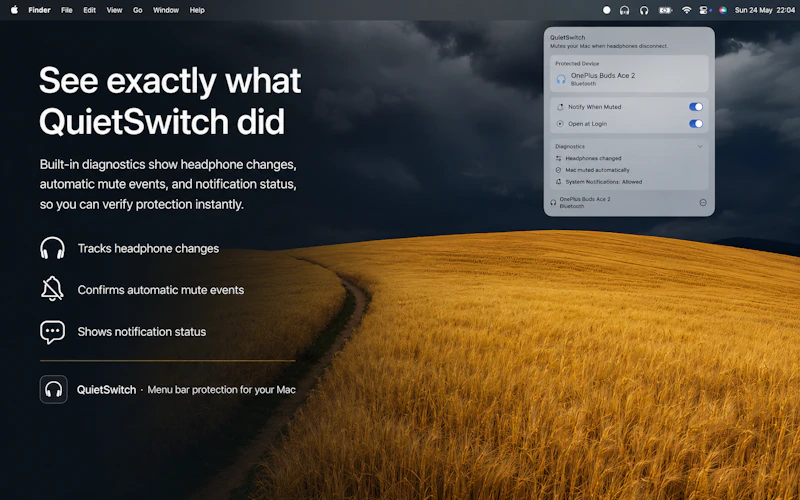
Task: Open the Help menu
Action: pyautogui.click(x=197, y=10)
